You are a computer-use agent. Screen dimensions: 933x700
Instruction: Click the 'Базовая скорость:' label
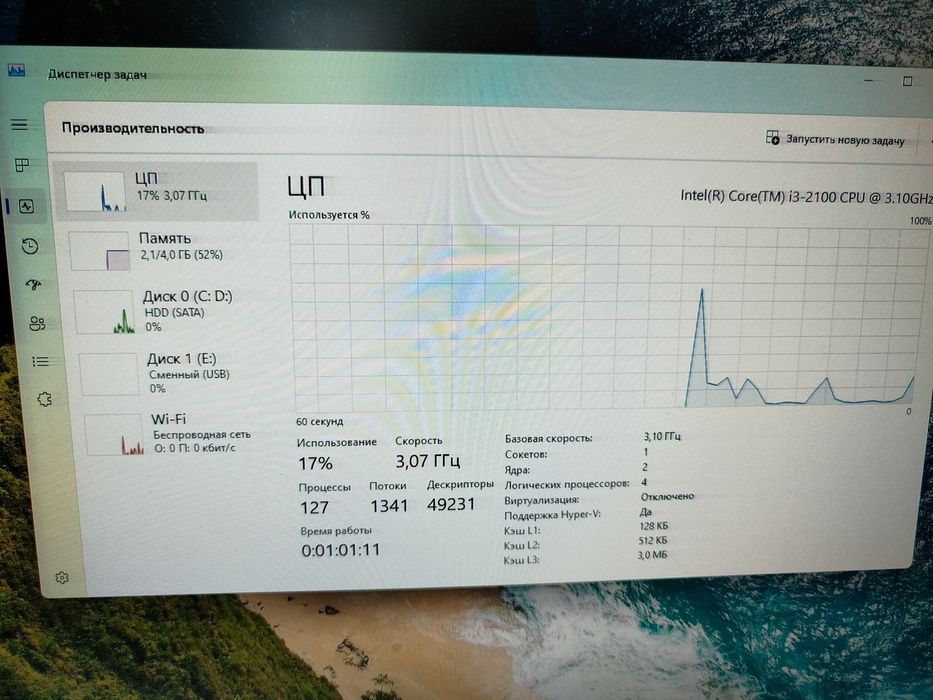click(x=549, y=439)
